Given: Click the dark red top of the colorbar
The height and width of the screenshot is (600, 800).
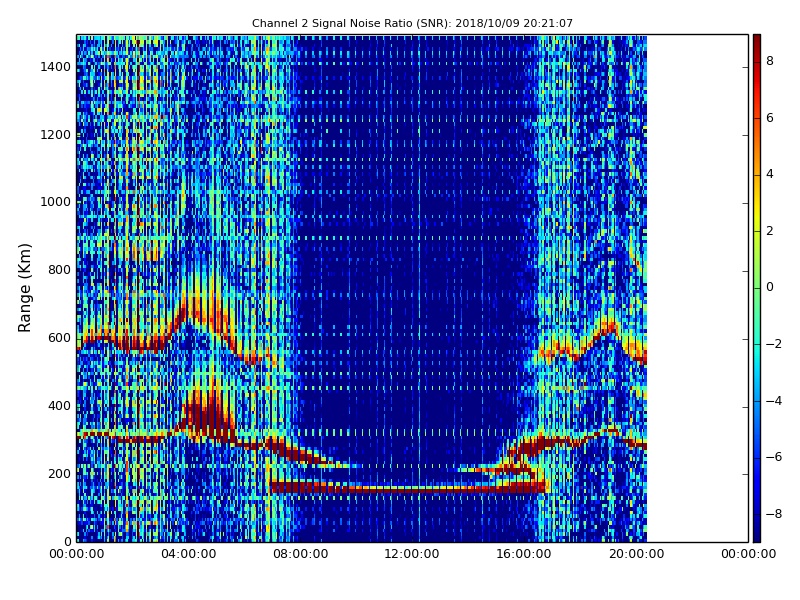Looking at the screenshot, I should tap(757, 43).
